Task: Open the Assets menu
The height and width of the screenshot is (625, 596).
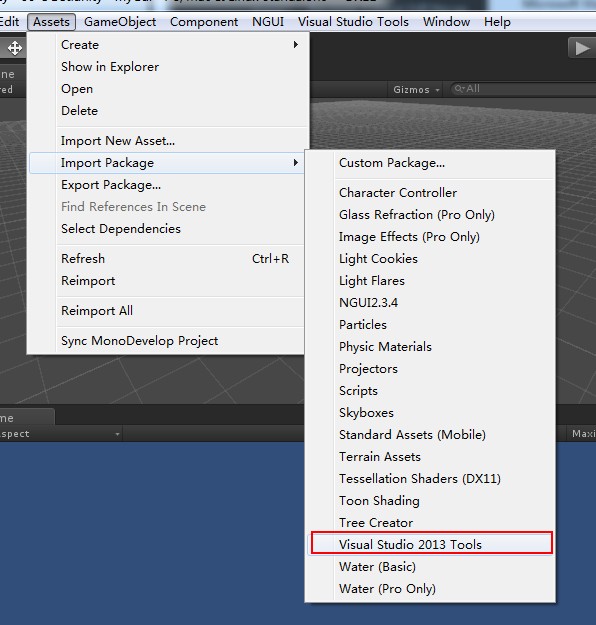Action: 51,22
